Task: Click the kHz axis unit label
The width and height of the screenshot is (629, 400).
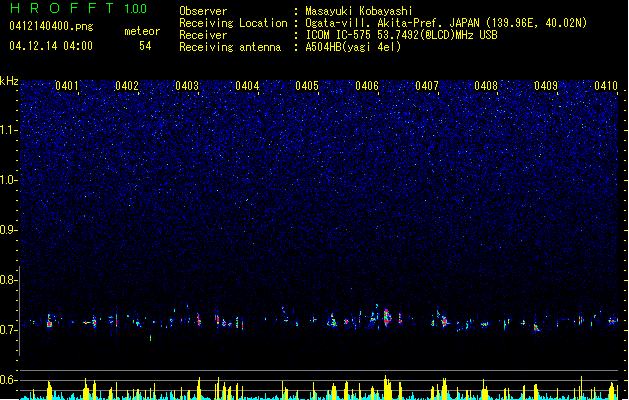Action: tap(9, 81)
